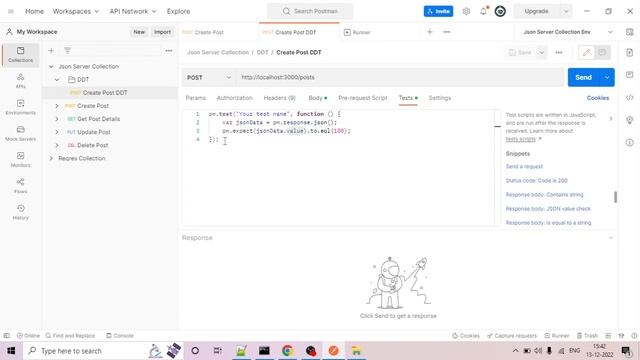The height and width of the screenshot is (360, 640).
Task: Click the New button
Action: pyautogui.click(x=139, y=32)
